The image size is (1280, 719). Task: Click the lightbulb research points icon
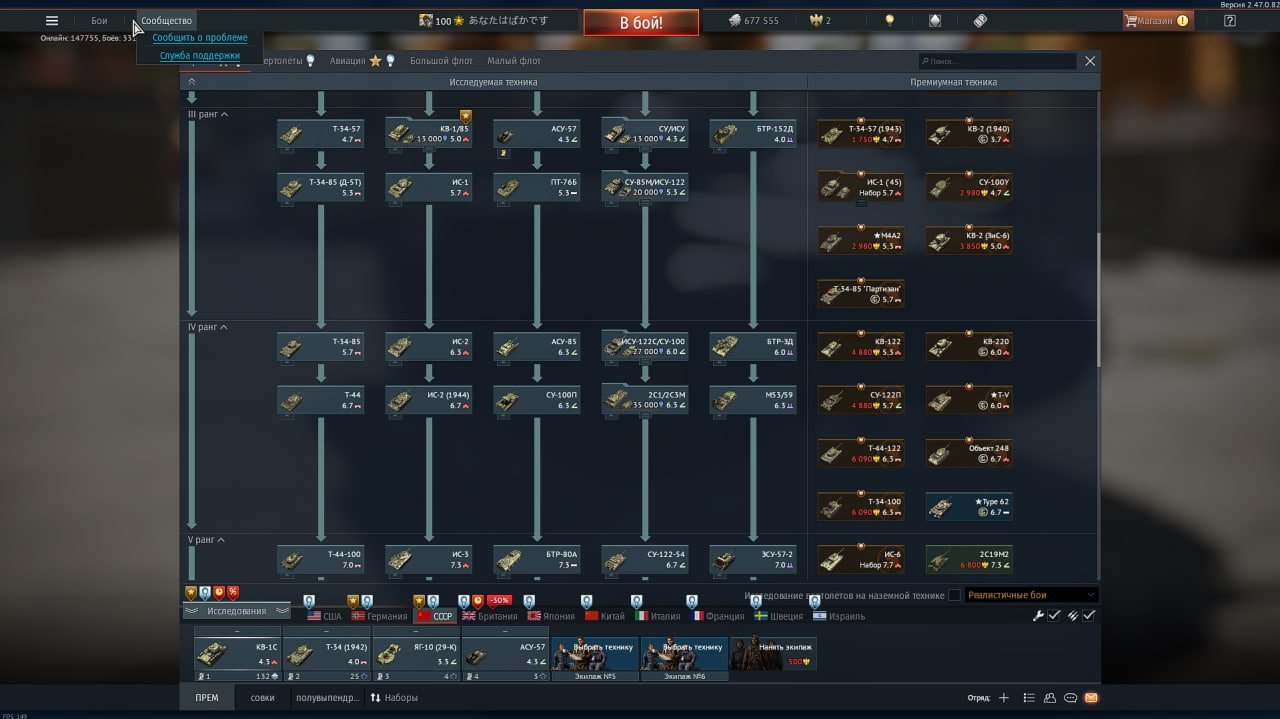[x=889, y=21]
